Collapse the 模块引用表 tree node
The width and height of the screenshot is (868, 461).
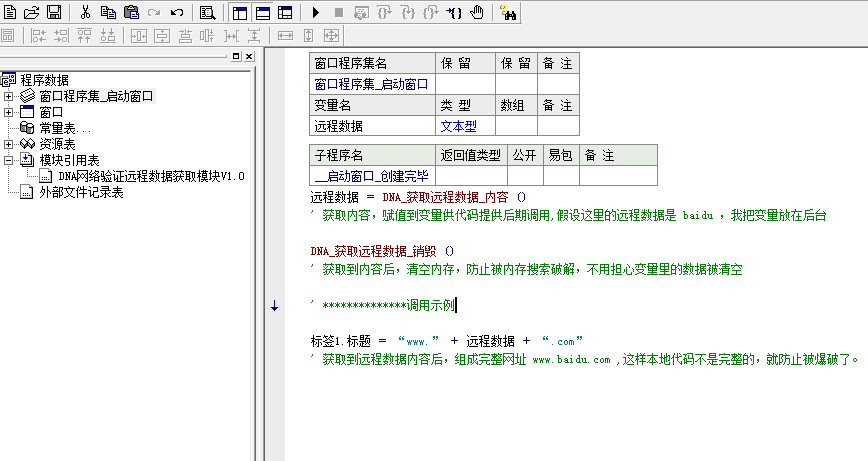coord(8,160)
